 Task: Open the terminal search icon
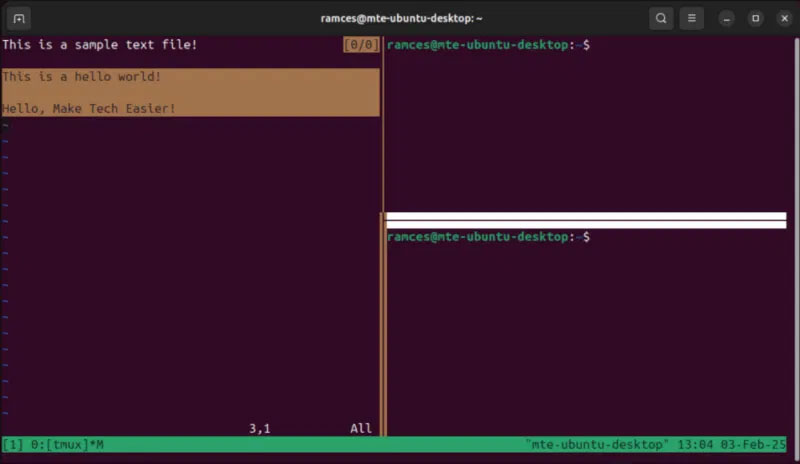tap(661, 18)
